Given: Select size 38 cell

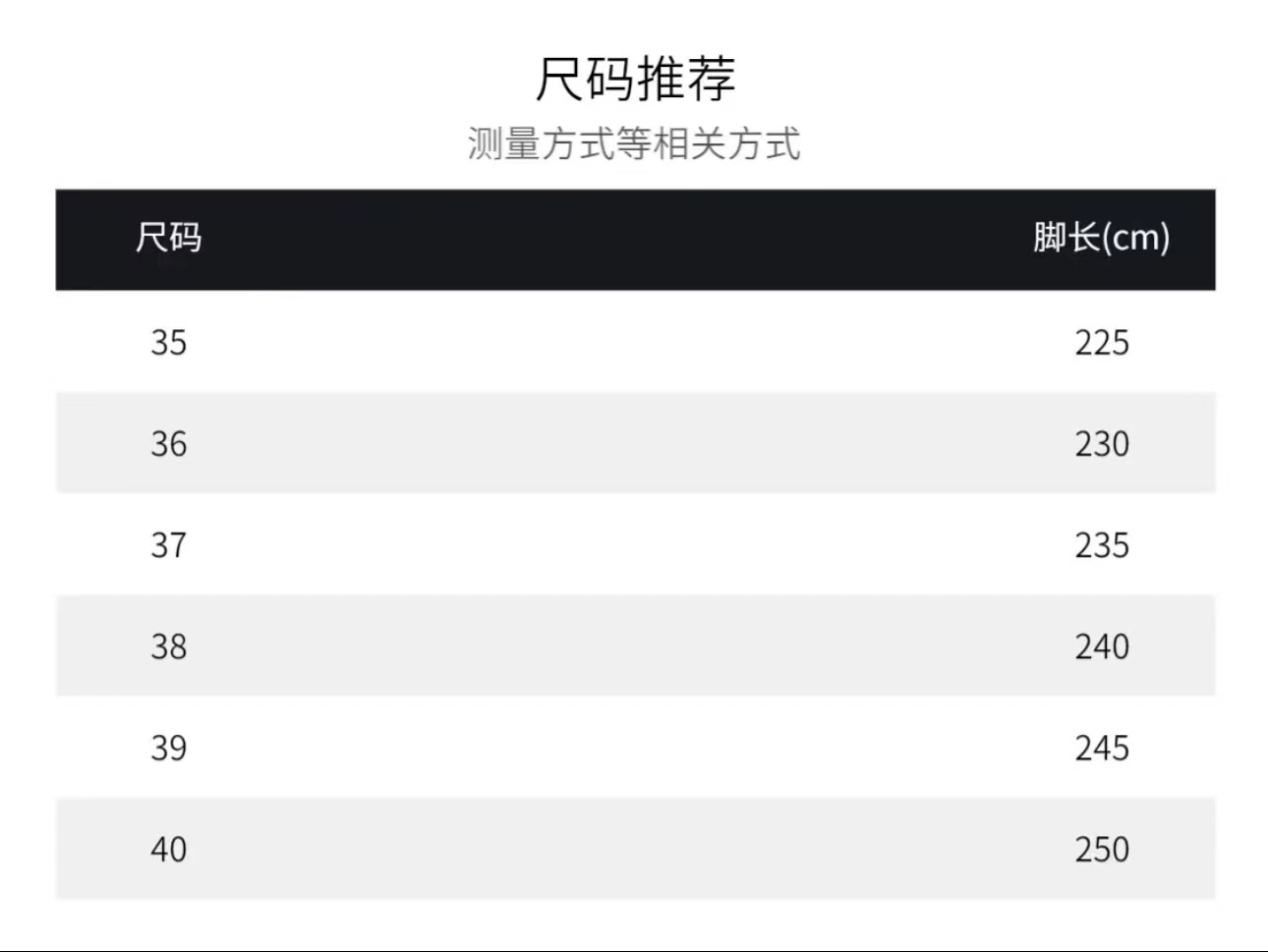Looking at the screenshot, I should point(168,646).
